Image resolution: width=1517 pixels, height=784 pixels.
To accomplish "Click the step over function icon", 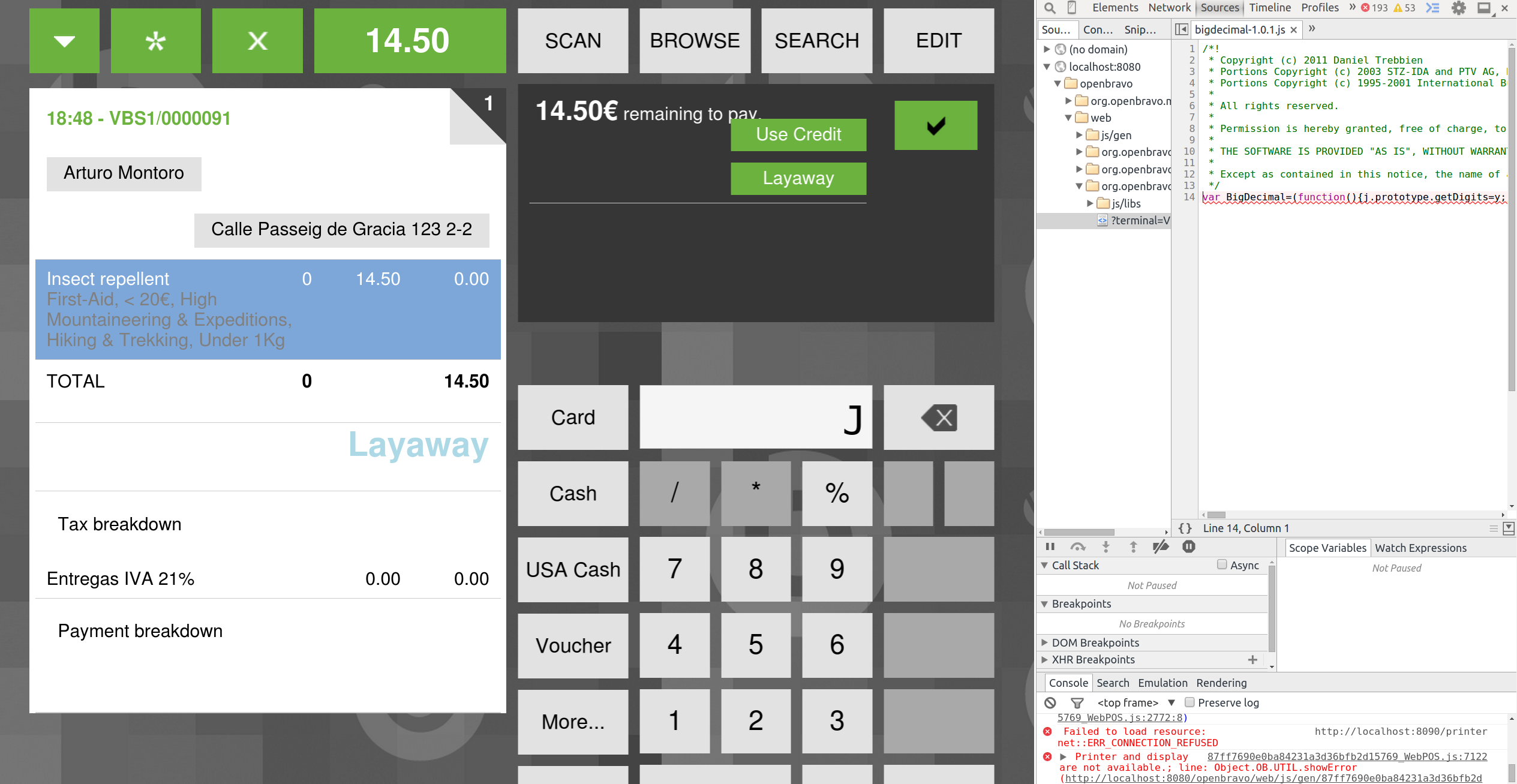I will [x=1077, y=546].
